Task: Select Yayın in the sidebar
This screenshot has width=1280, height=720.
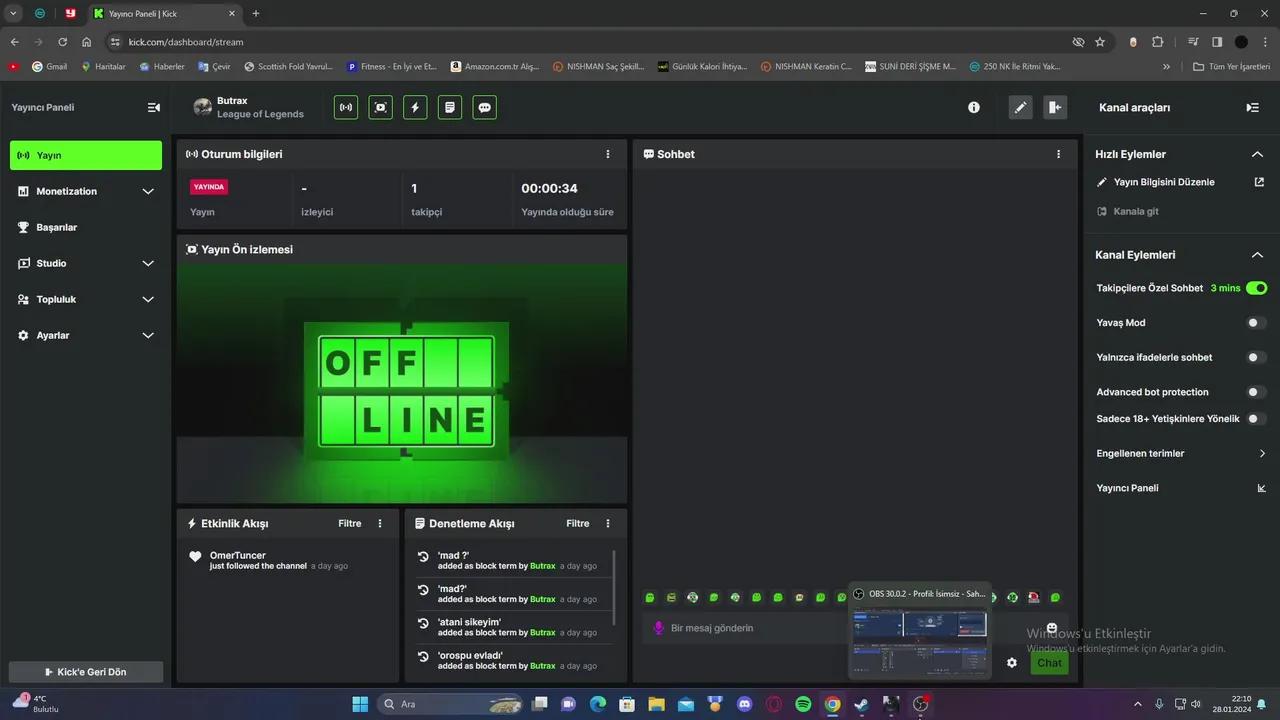Action: (x=86, y=155)
